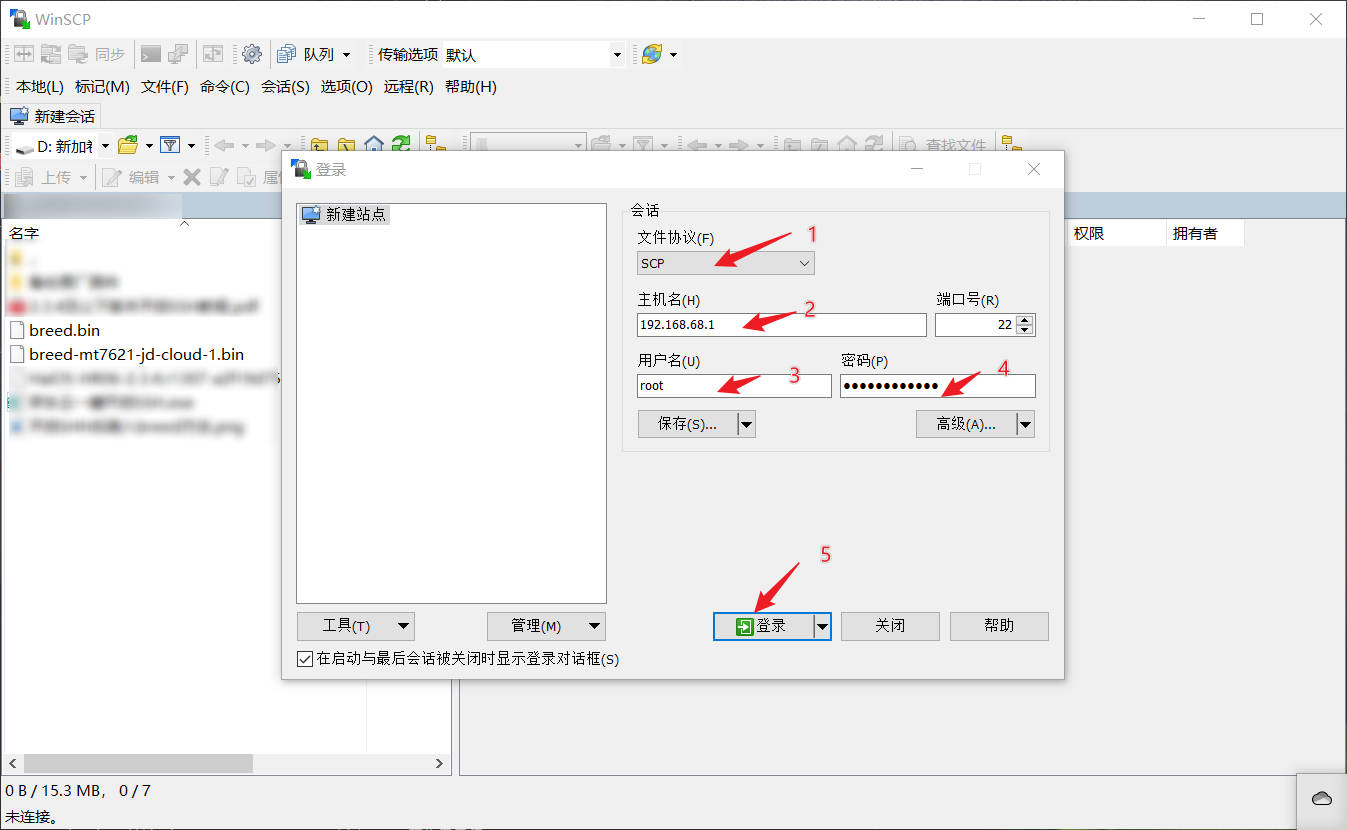Click the home directory icon
Screen dimensions: 1347x830
point(374,145)
